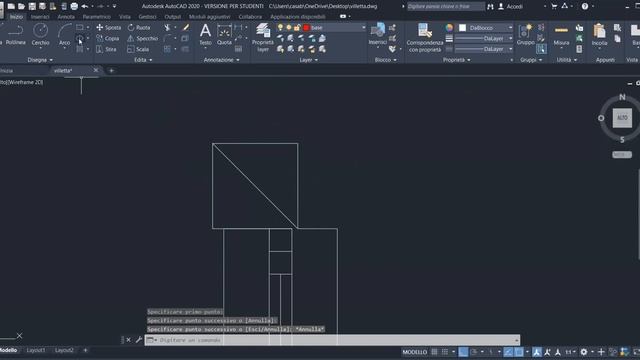Screen dimensions: 640x360
Task: Click the Gruppo tool
Action: (525, 34)
